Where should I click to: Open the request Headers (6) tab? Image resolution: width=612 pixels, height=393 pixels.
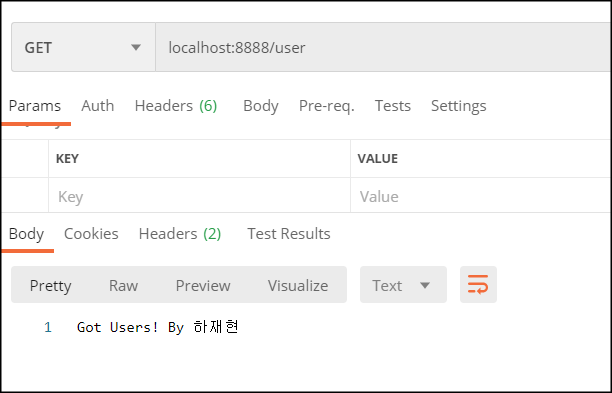pyautogui.click(x=176, y=106)
